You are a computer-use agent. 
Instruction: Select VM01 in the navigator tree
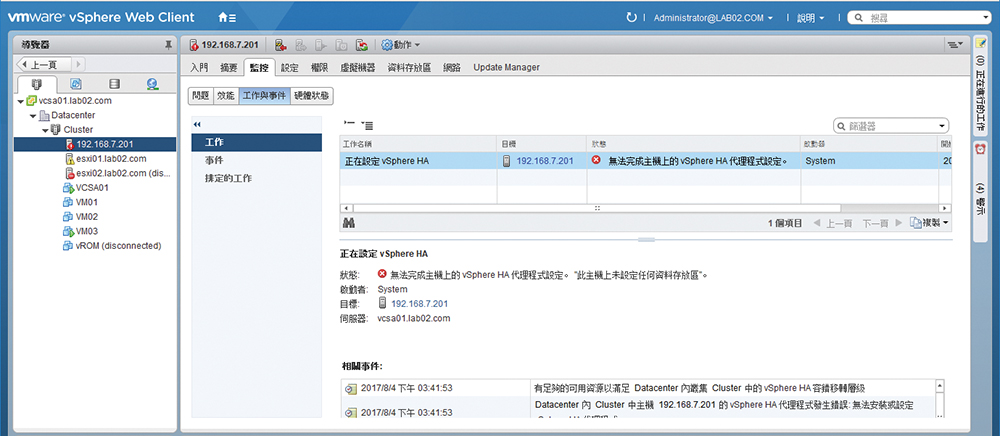(x=86, y=202)
